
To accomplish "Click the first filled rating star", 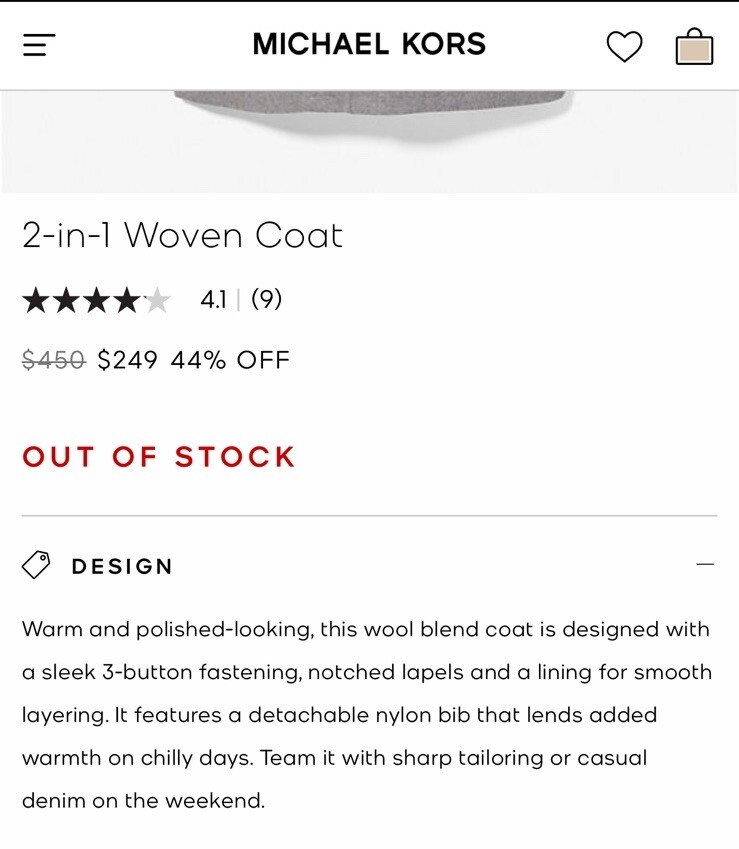I will tap(36, 300).
